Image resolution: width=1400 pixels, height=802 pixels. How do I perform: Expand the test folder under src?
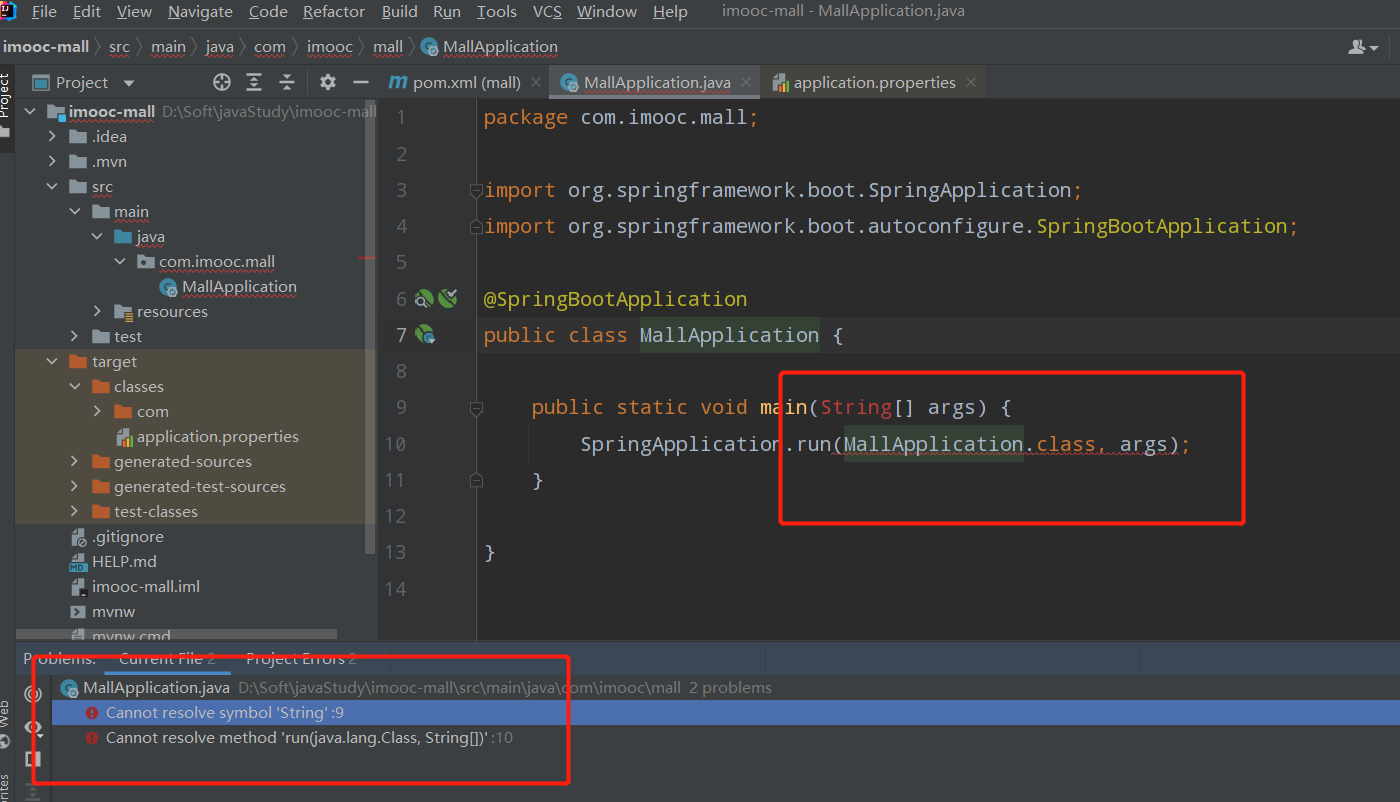75,336
